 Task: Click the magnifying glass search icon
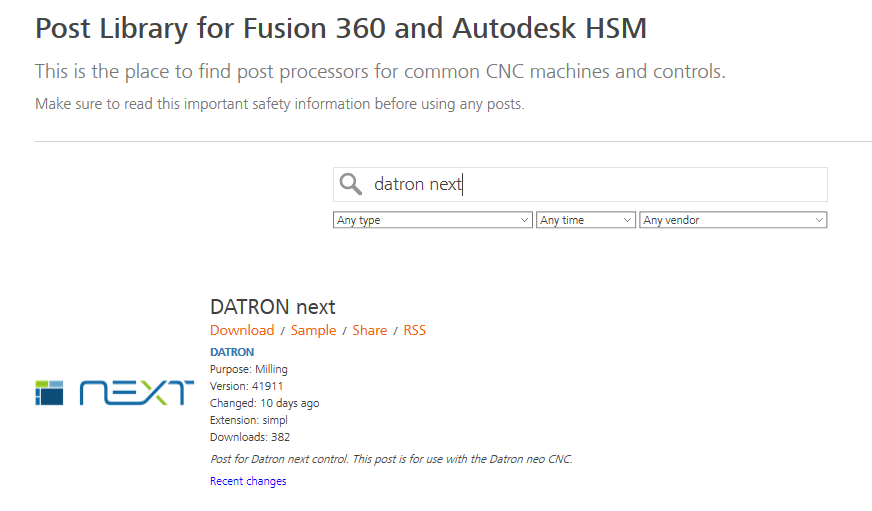(x=350, y=184)
